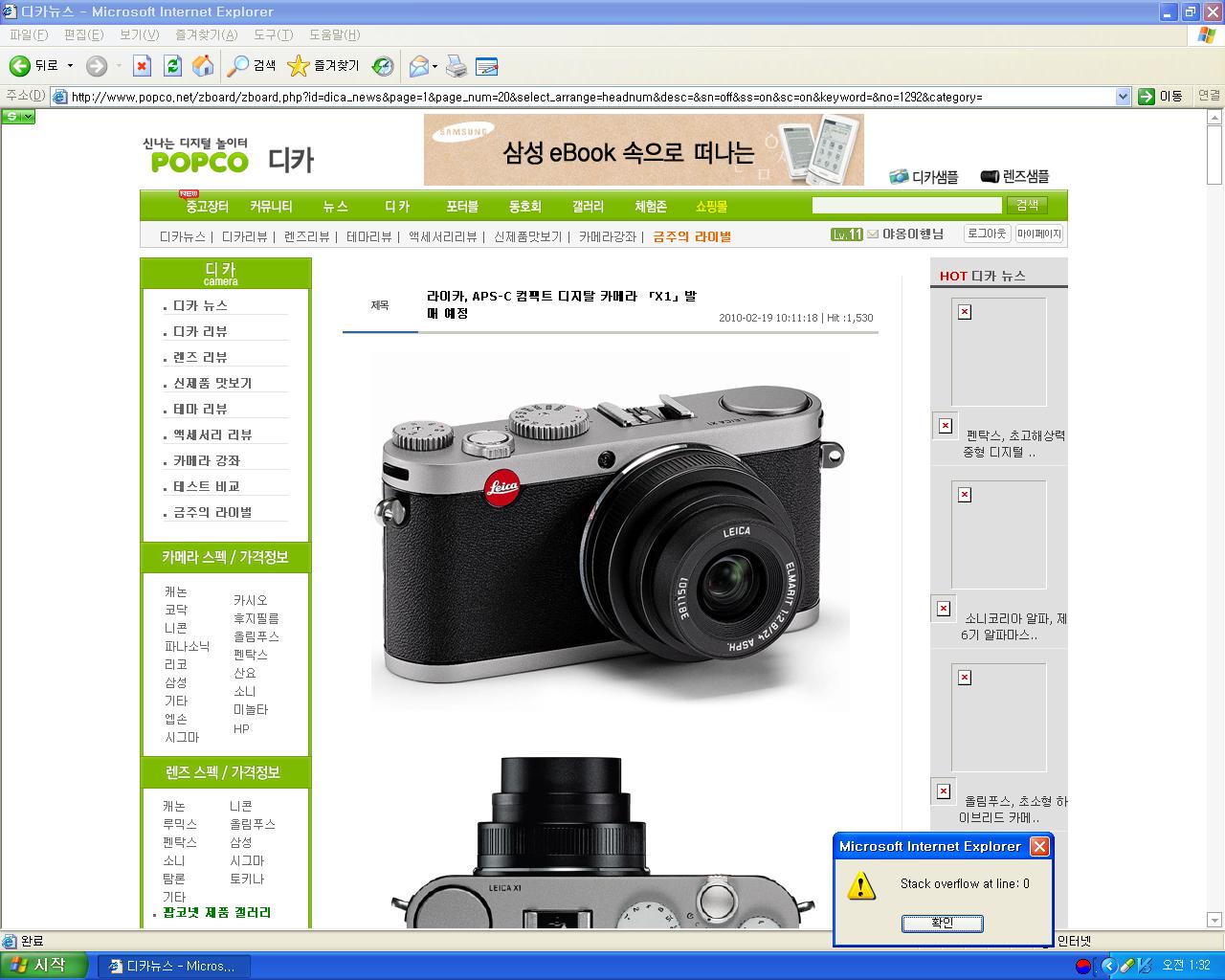Image resolution: width=1225 pixels, height=980 pixels.
Task: Click the green toolbar tab at top-left of page
Action: point(18,117)
